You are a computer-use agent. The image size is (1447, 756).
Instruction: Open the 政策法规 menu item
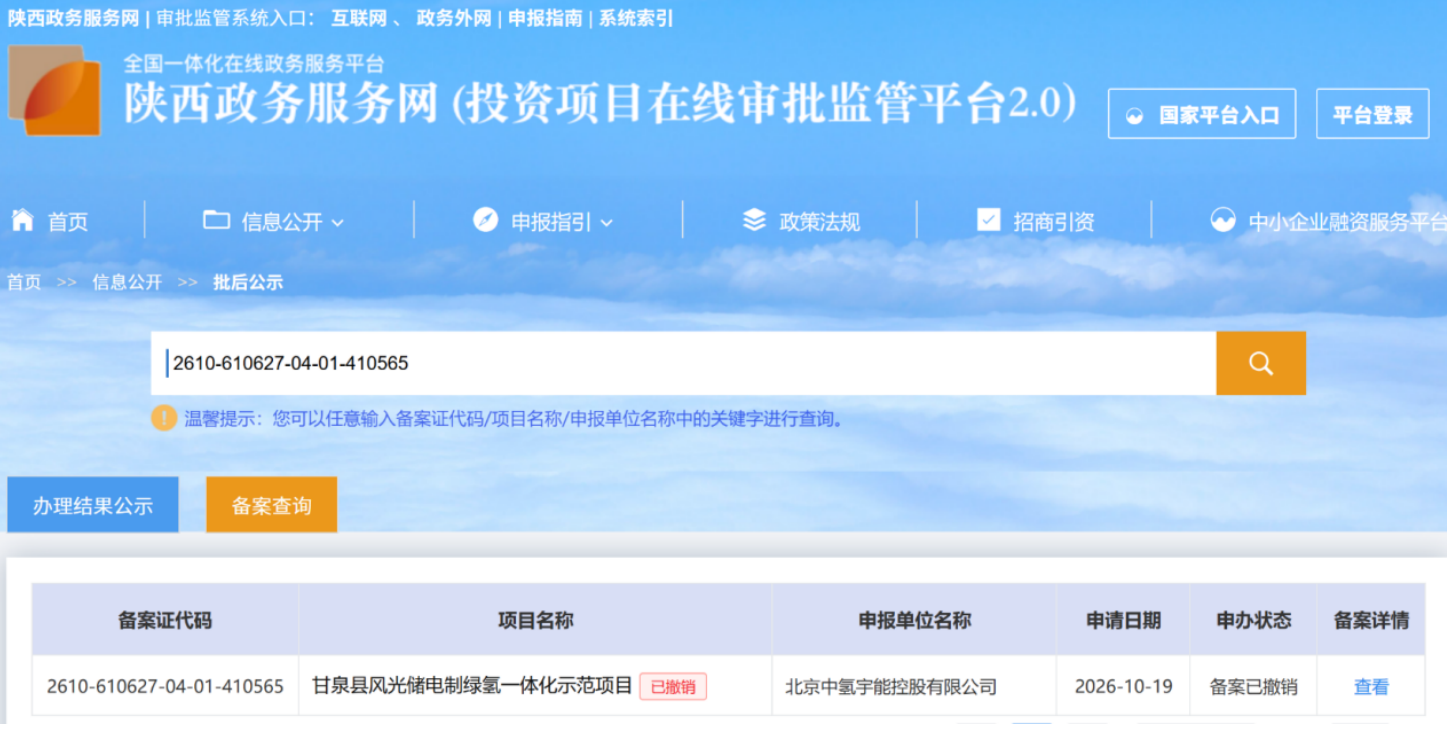820,222
